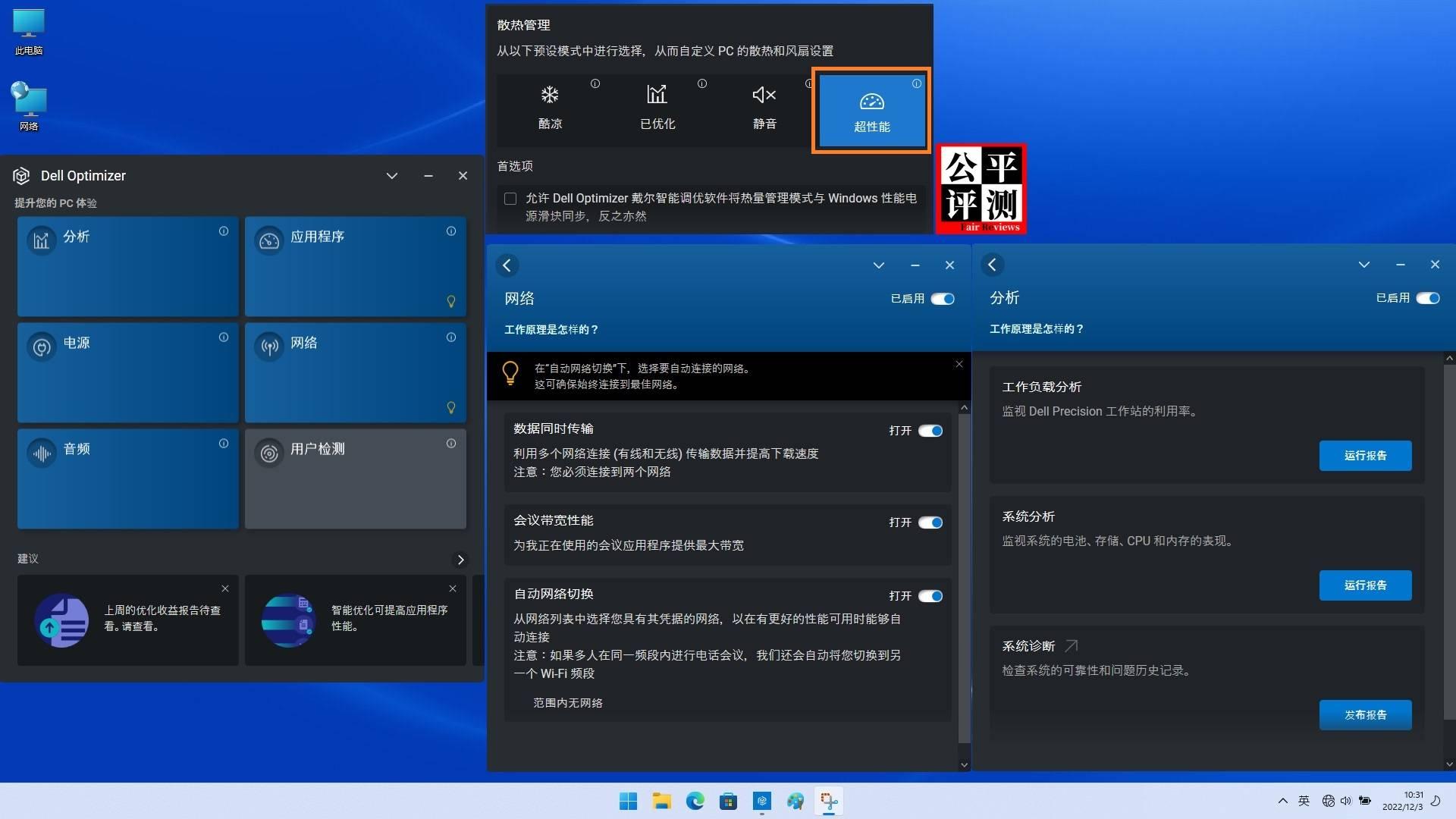Expand 工作原理是怎样的 in 网络 panel
This screenshot has height=819, width=1456.
click(551, 330)
